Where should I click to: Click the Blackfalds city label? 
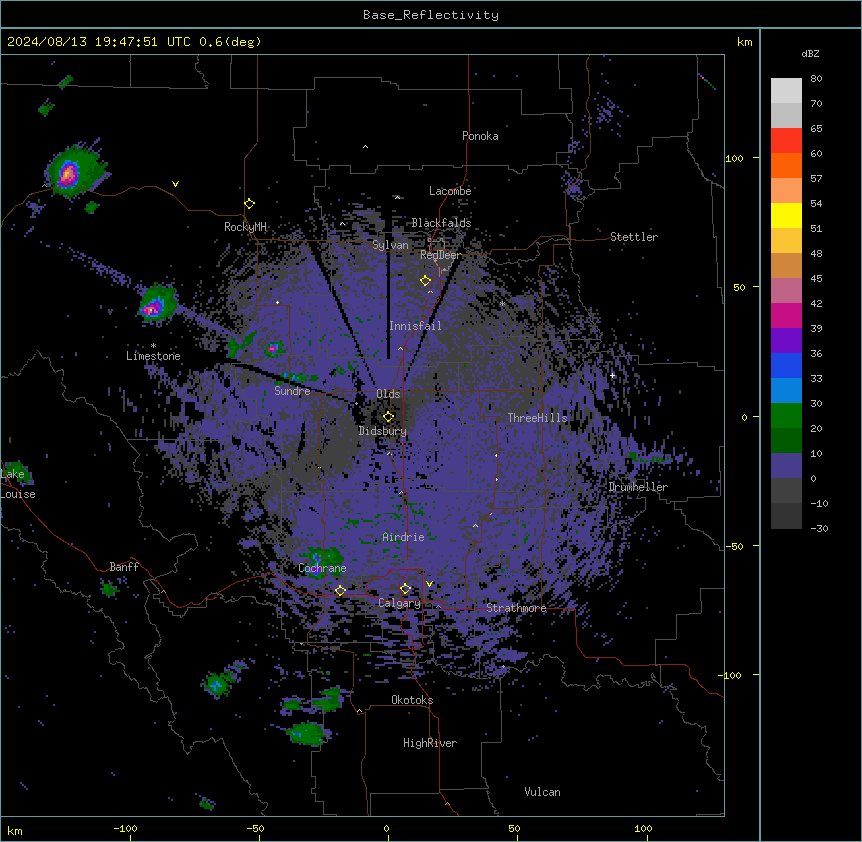(441, 223)
